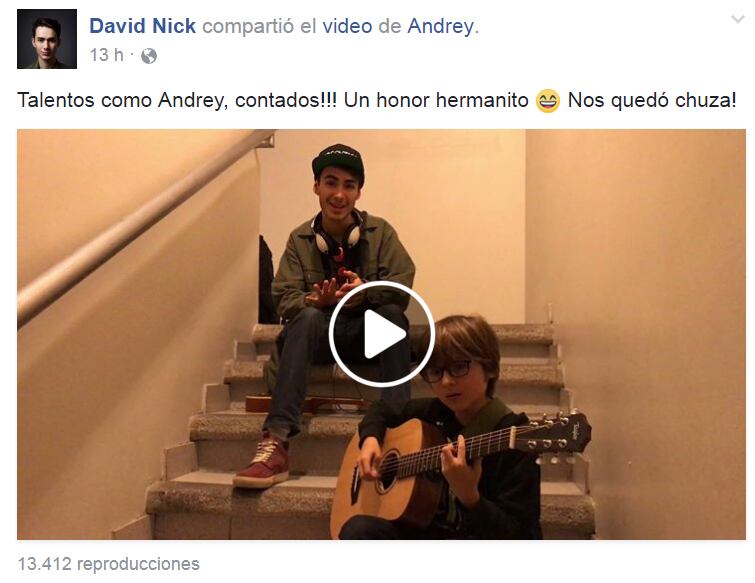The image size is (755, 583).
Task: Open the David Nick profile name link
Action: pyautogui.click(x=143, y=26)
